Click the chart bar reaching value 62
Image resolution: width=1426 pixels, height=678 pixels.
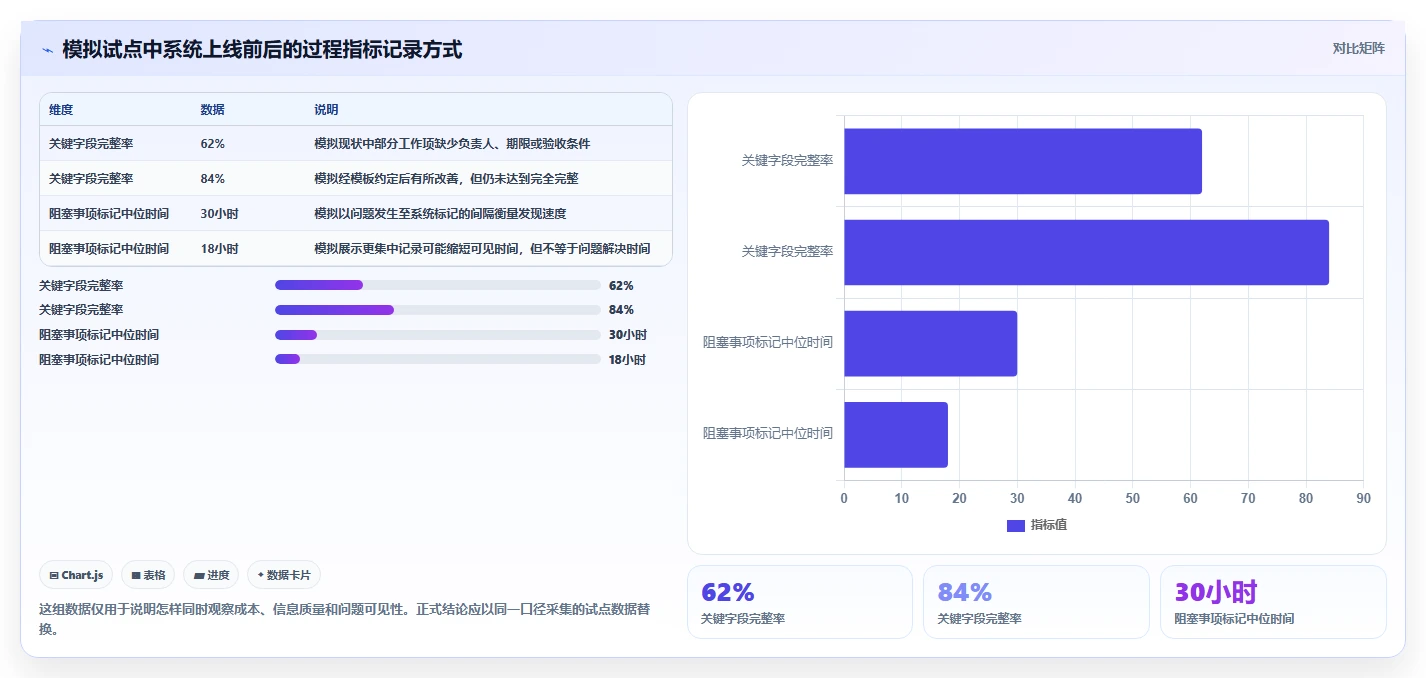coord(1023,161)
